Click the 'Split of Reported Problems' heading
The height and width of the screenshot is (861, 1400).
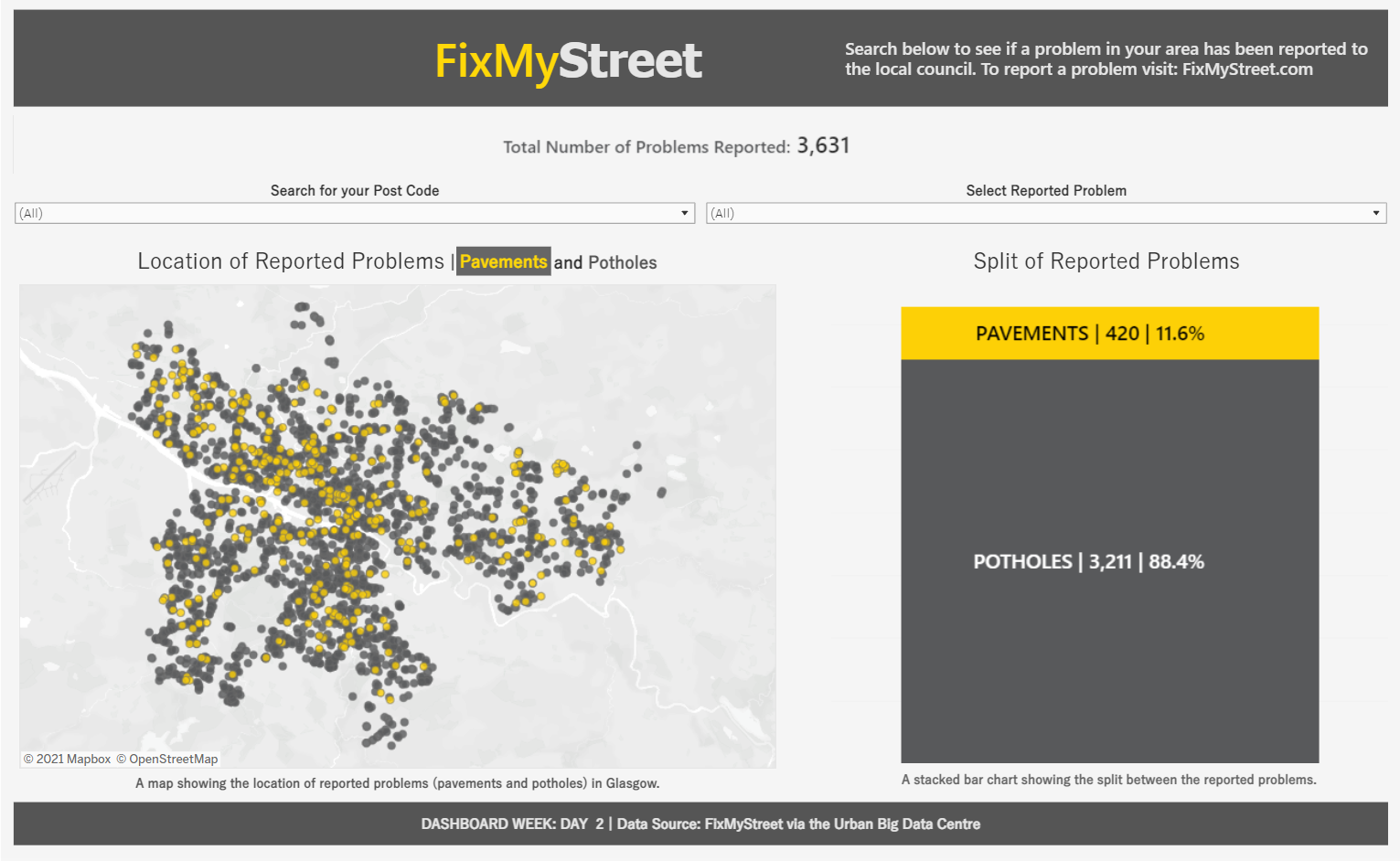tap(1106, 261)
